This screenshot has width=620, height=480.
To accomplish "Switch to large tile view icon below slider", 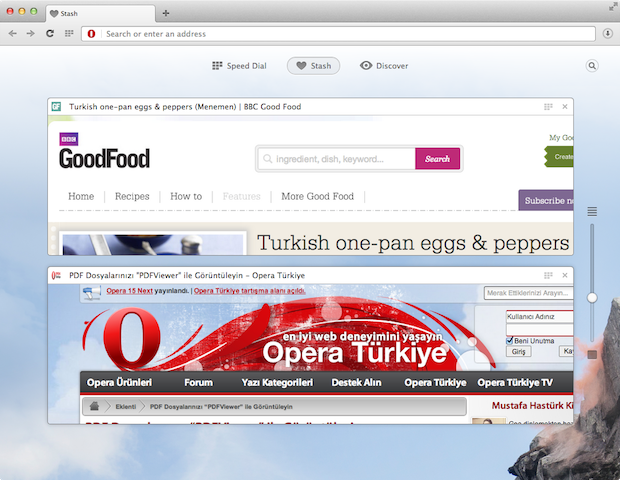I will click(592, 354).
